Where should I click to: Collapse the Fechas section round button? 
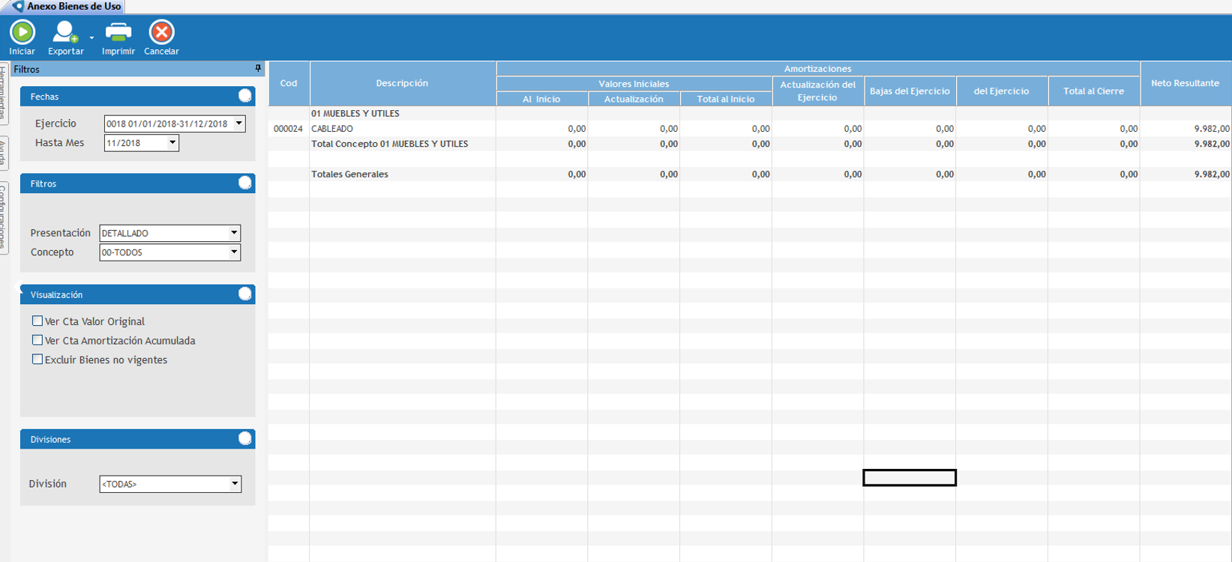coord(245,96)
